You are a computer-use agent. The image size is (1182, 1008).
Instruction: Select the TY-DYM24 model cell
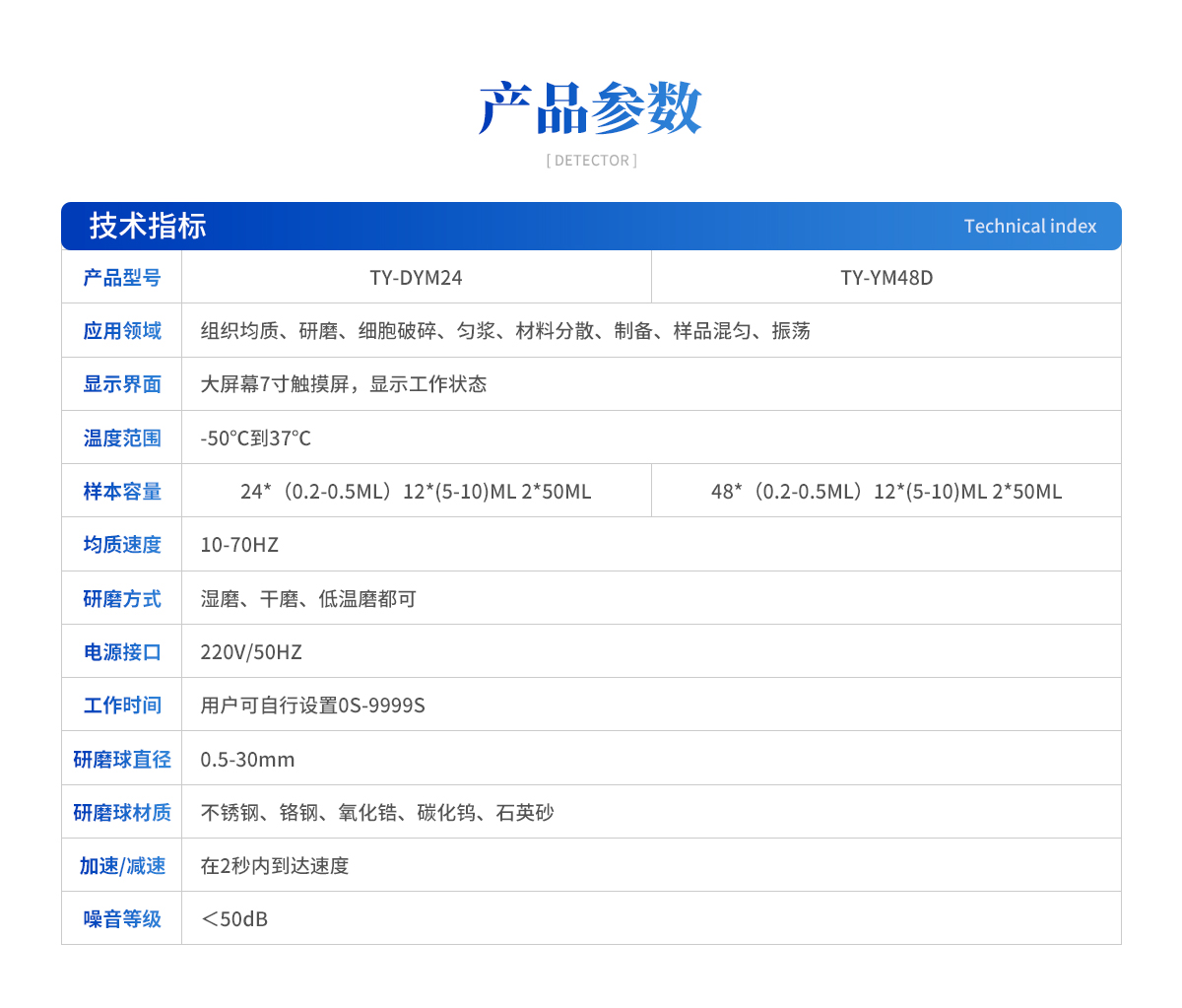[x=416, y=278]
